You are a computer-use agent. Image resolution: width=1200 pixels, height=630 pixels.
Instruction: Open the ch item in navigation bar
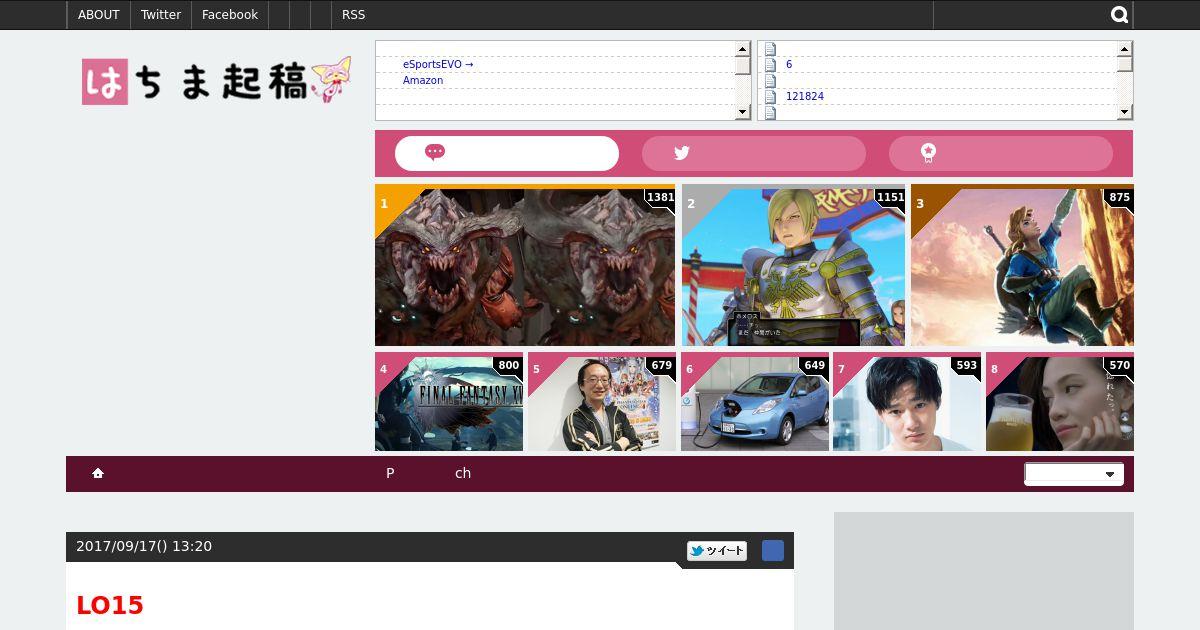463,473
